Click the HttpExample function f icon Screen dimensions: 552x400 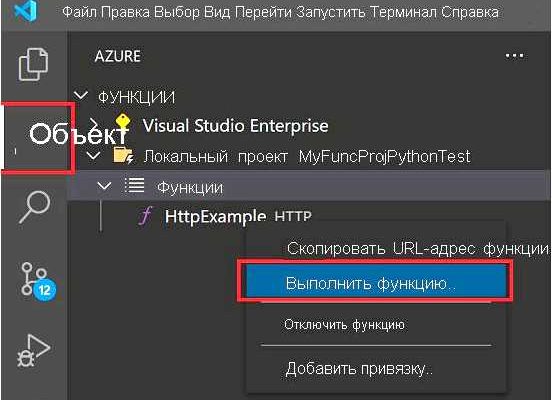[146, 215]
